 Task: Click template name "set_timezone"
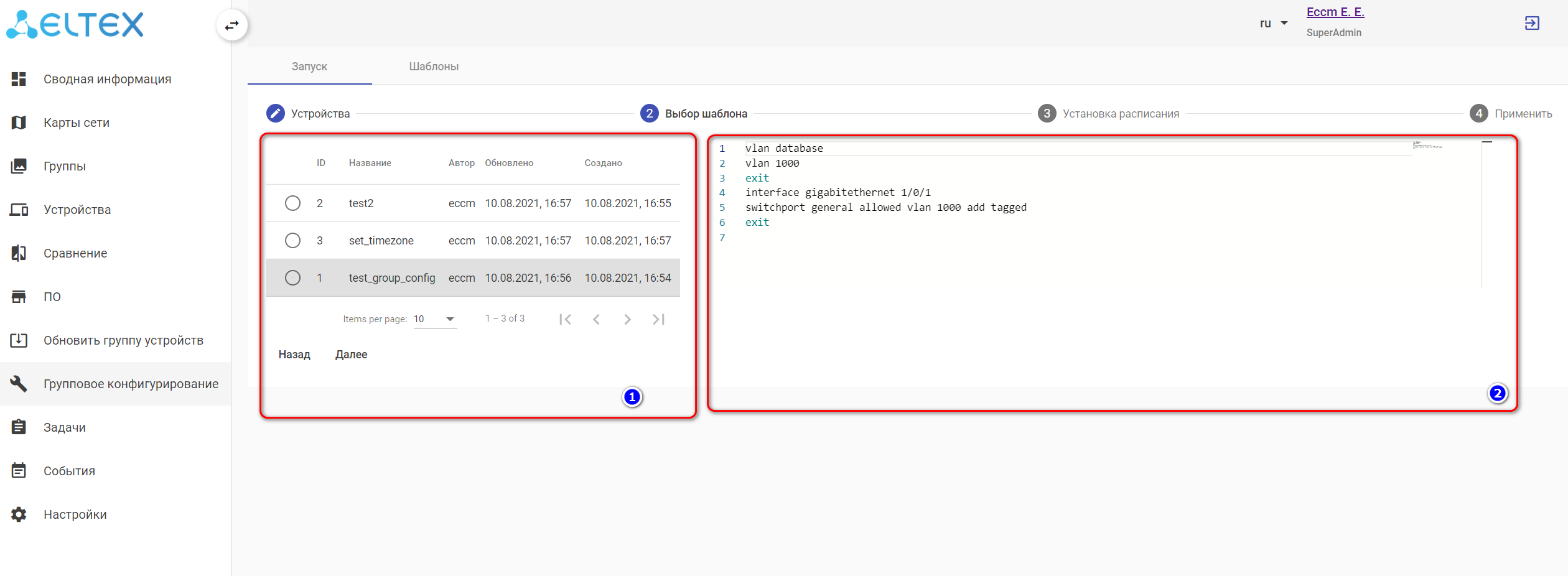pyautogui.click(x=381, y=241)
